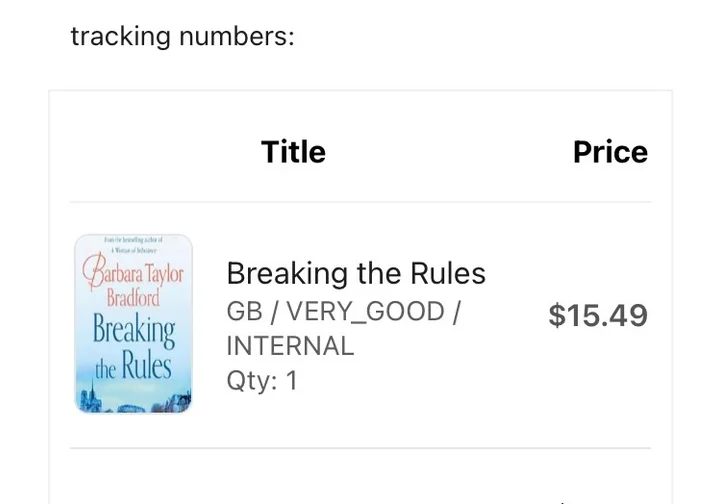Click the word "Rules" in item title
720x504 pixels.
[448, 274]
